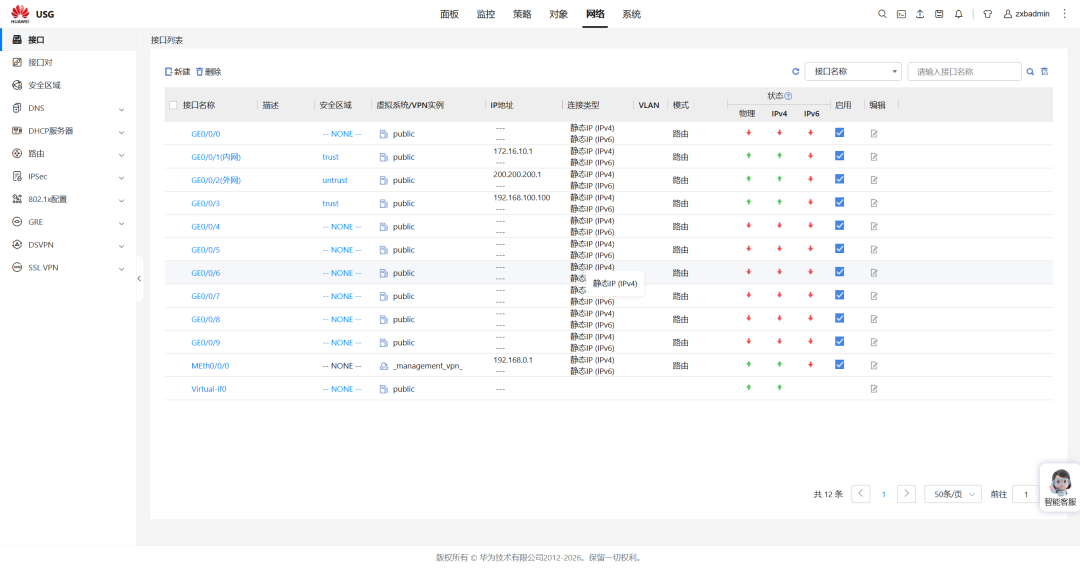Viewport: 1080px width, 568px height.
Task: Edit the GE0/0/8 interface
Action: (873, 319)
